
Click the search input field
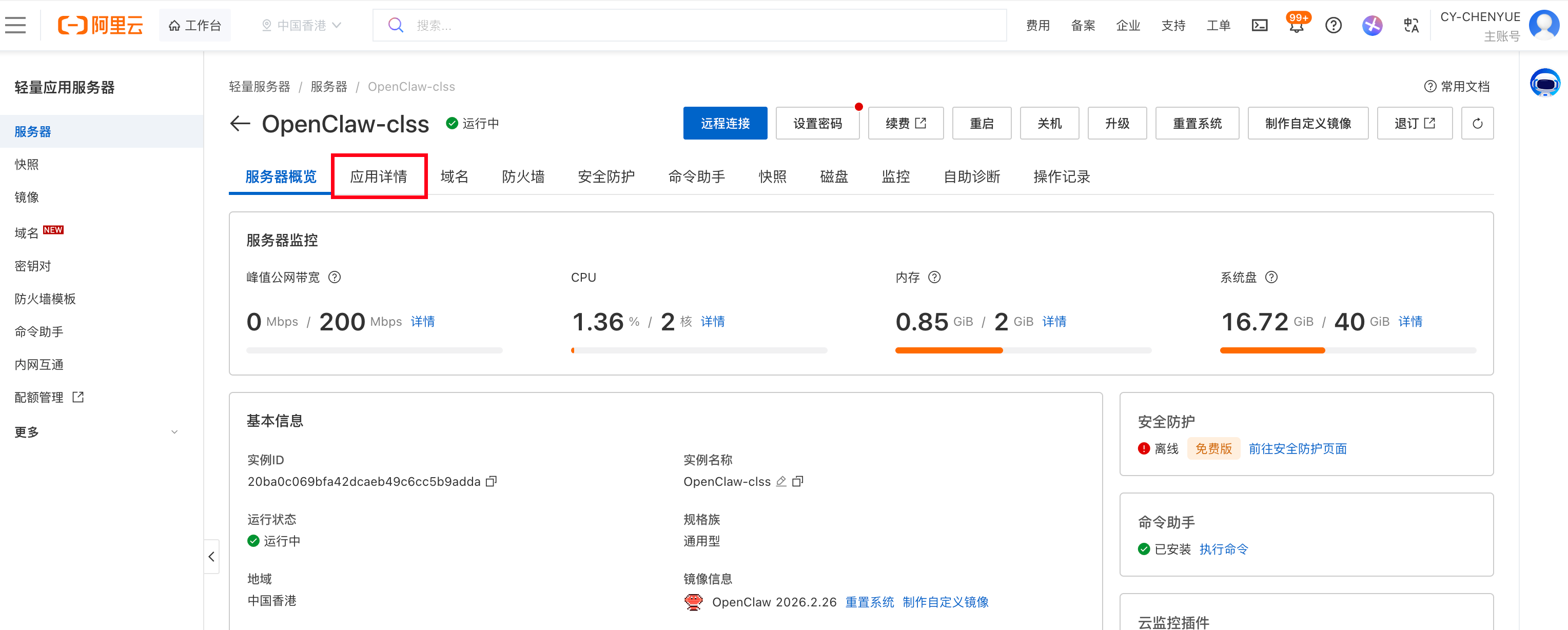pyautogui.click(x=700, y=26)
